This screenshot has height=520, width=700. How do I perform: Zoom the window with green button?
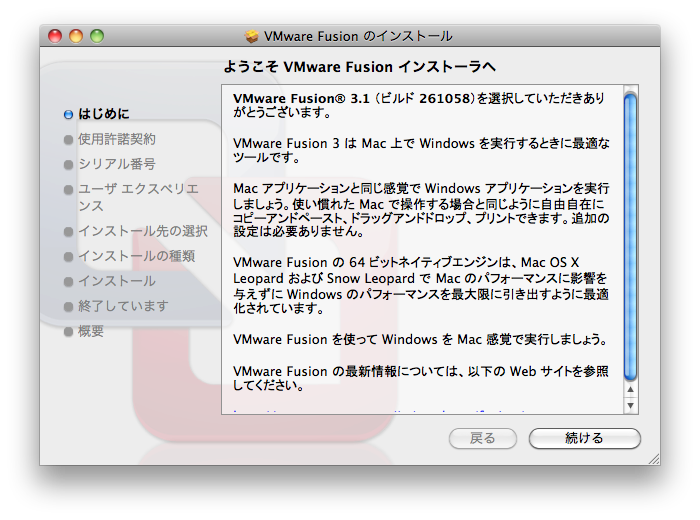click(x=97, y=36)
